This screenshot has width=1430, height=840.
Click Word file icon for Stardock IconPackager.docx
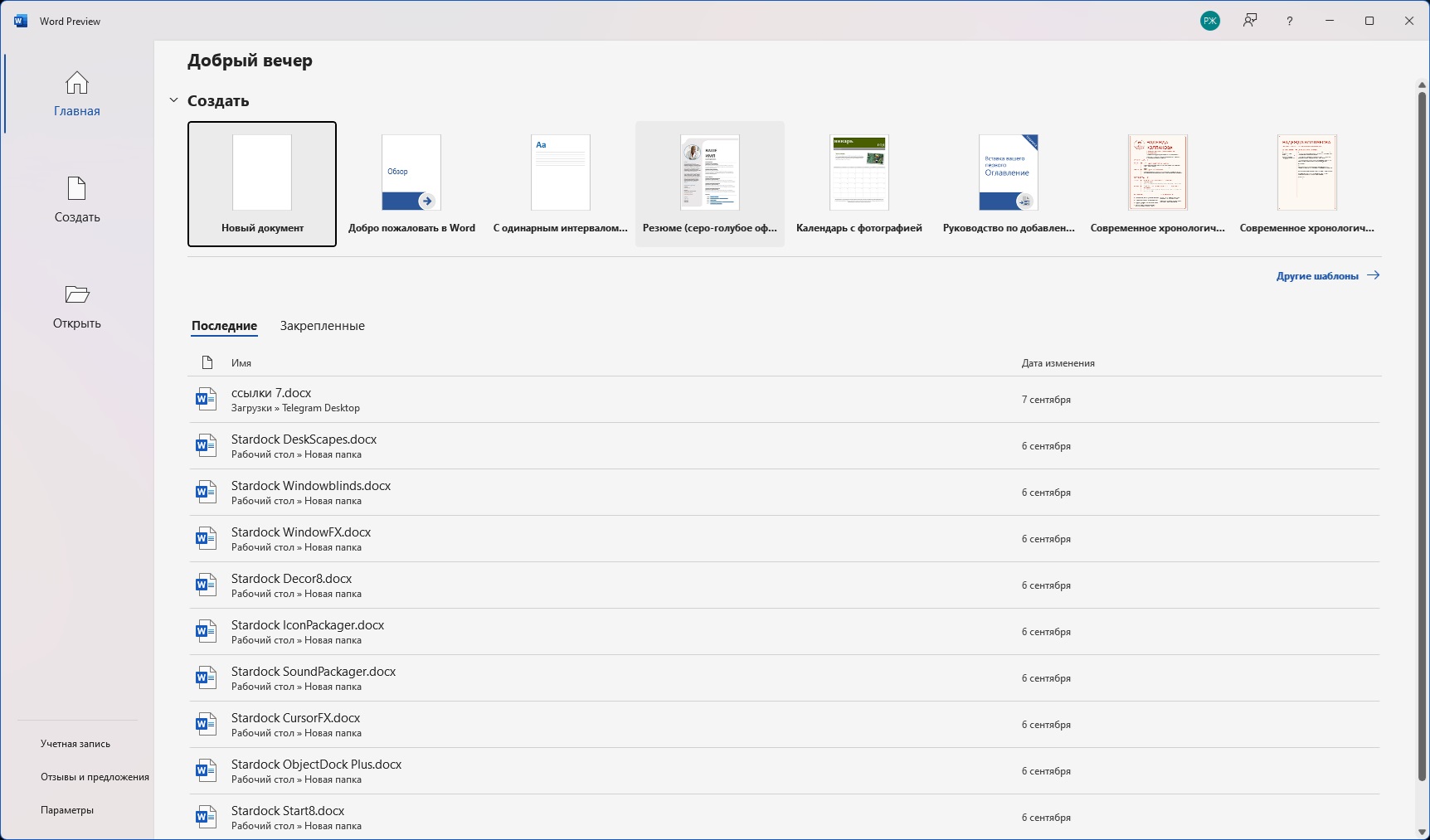click(x=205, y=632)
